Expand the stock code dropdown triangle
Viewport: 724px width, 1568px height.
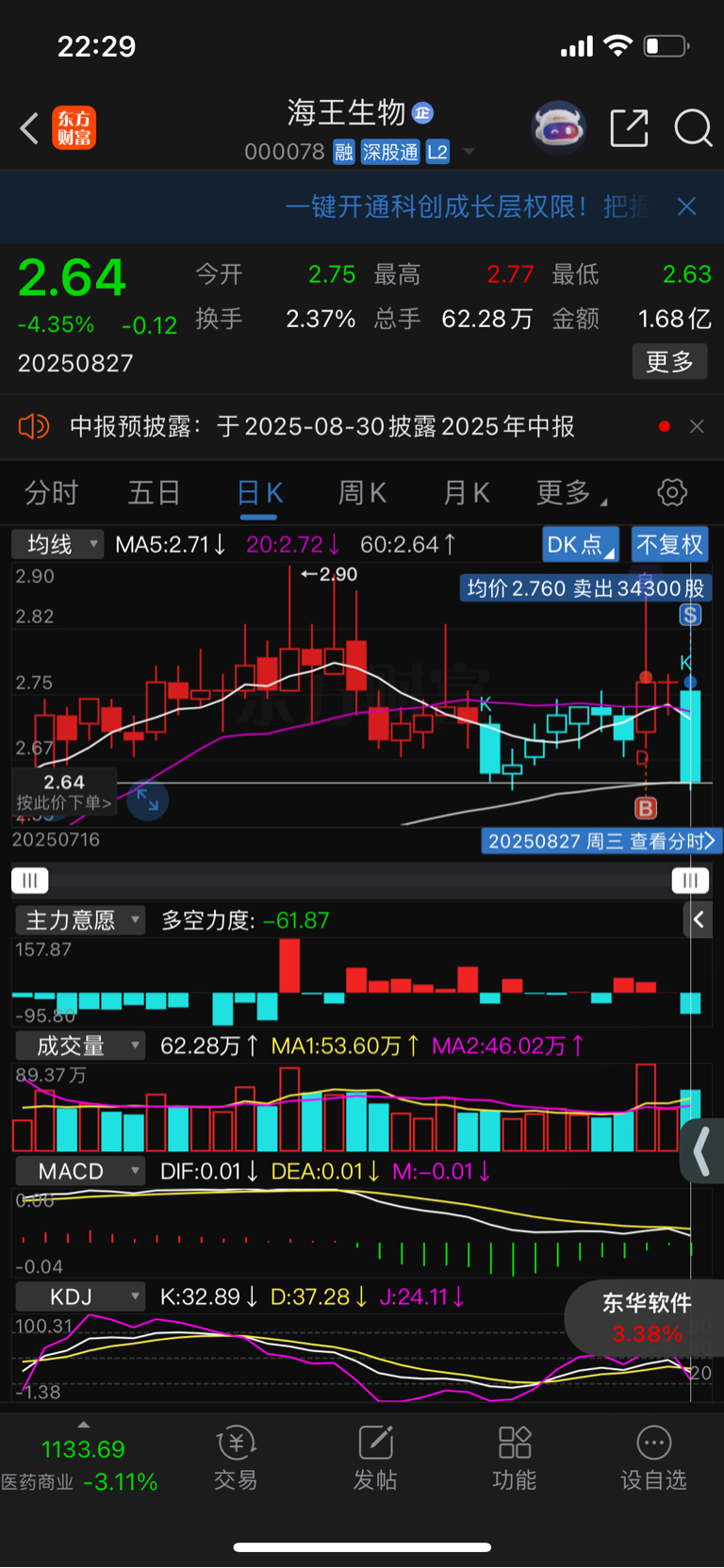(x=469, y=152)
